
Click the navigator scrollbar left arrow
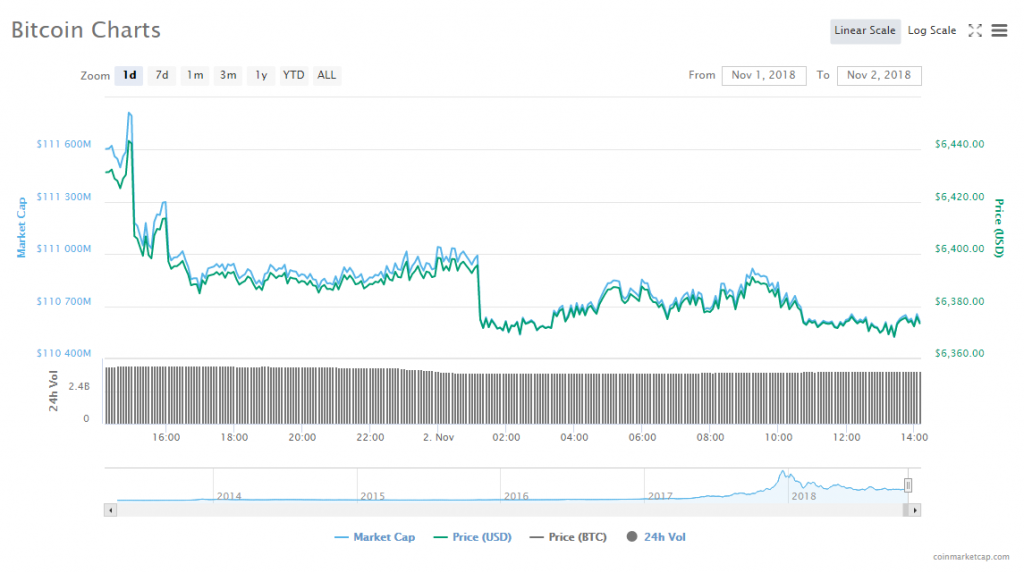tap(109, 510)
